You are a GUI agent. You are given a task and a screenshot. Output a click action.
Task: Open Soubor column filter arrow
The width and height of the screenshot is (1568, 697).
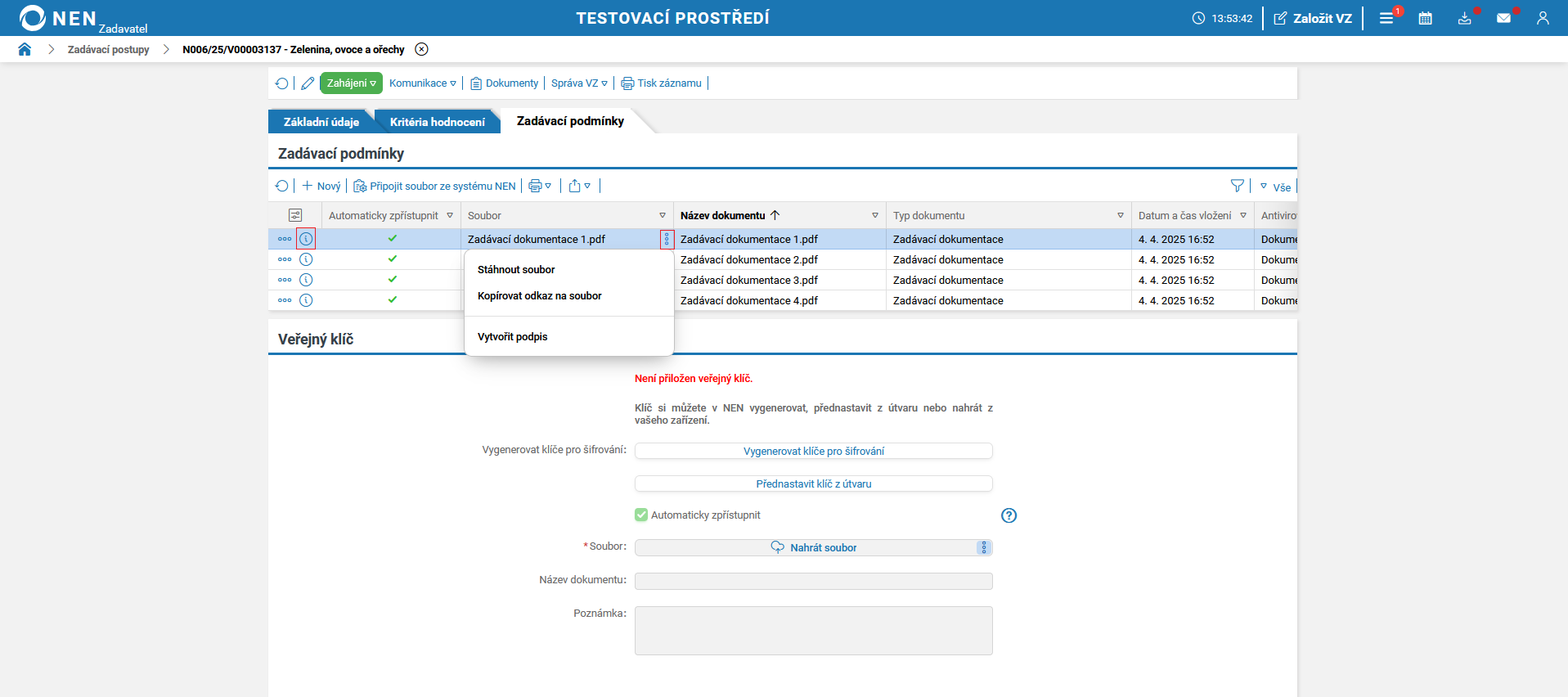663,216
